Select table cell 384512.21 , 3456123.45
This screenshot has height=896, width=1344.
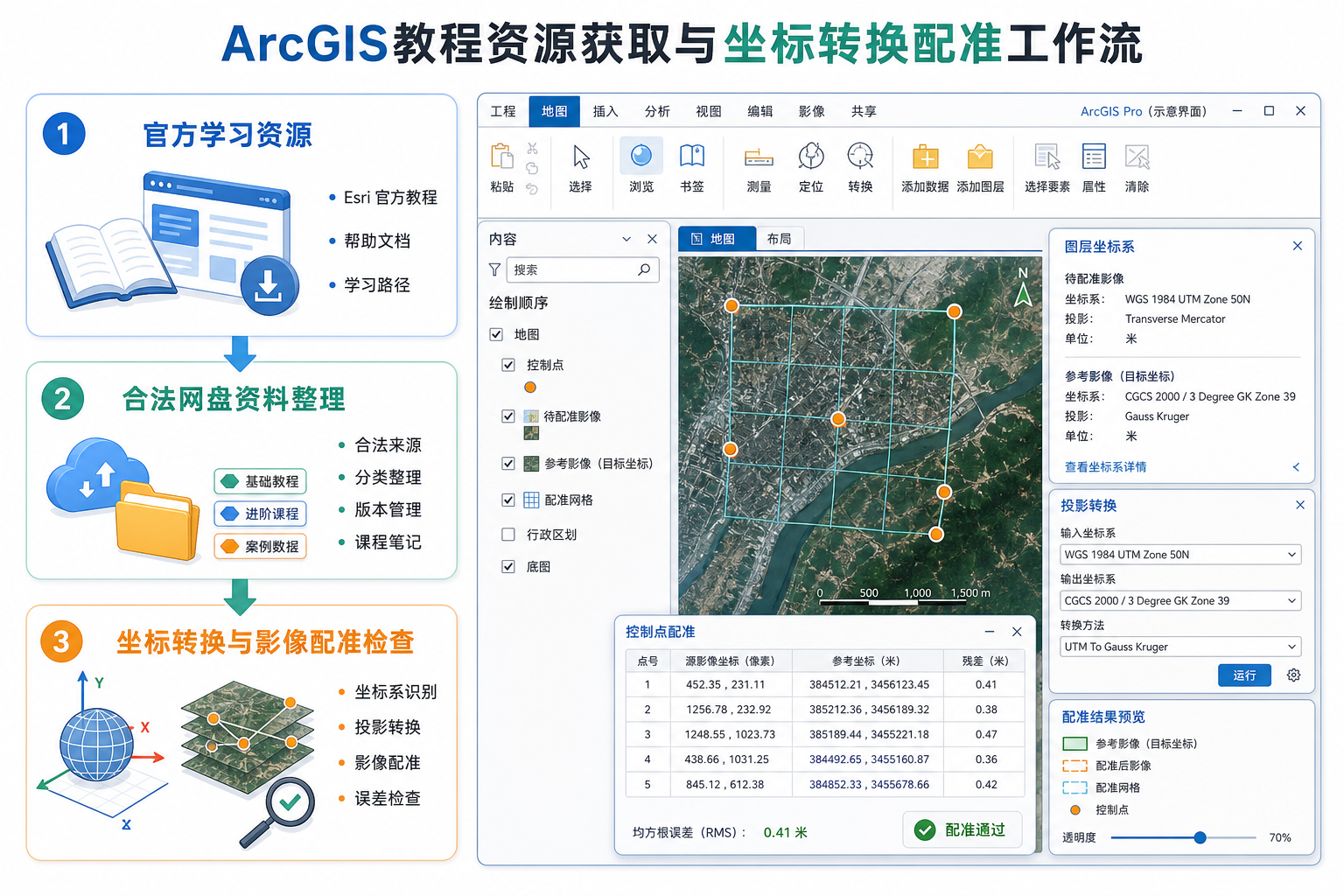click(x=869, y=684)
